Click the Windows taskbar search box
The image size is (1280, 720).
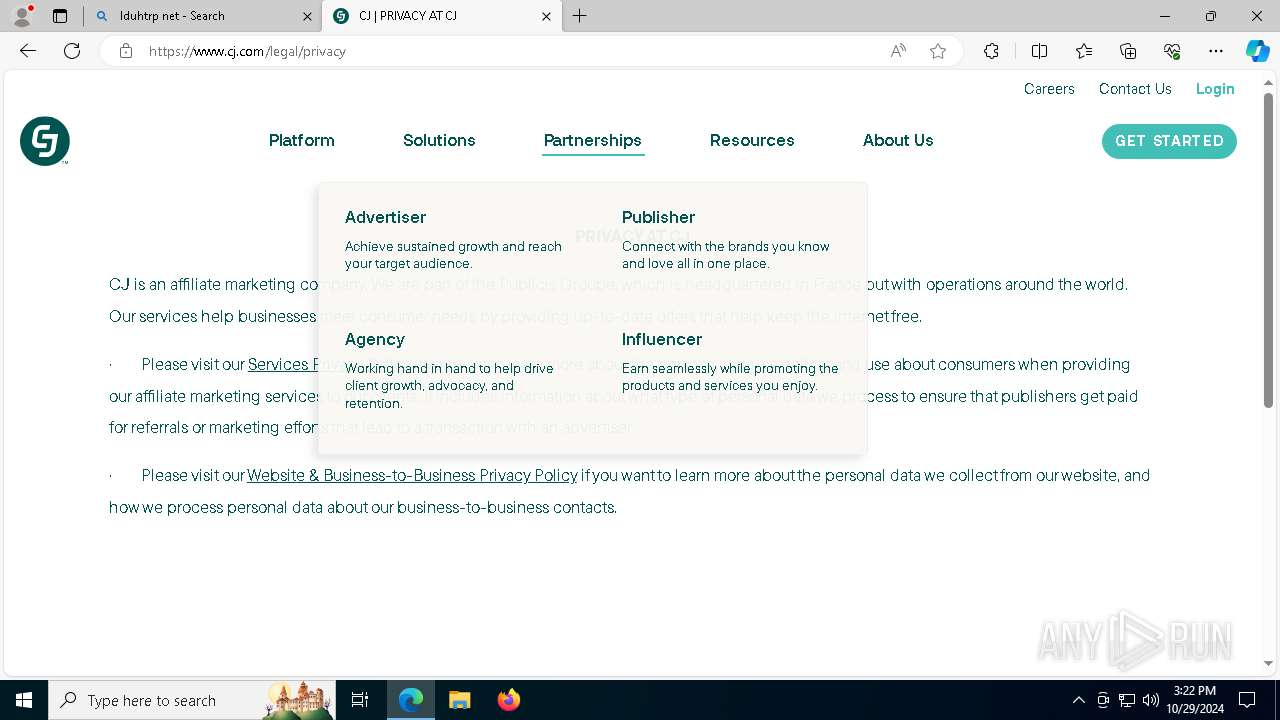(192, 700)
